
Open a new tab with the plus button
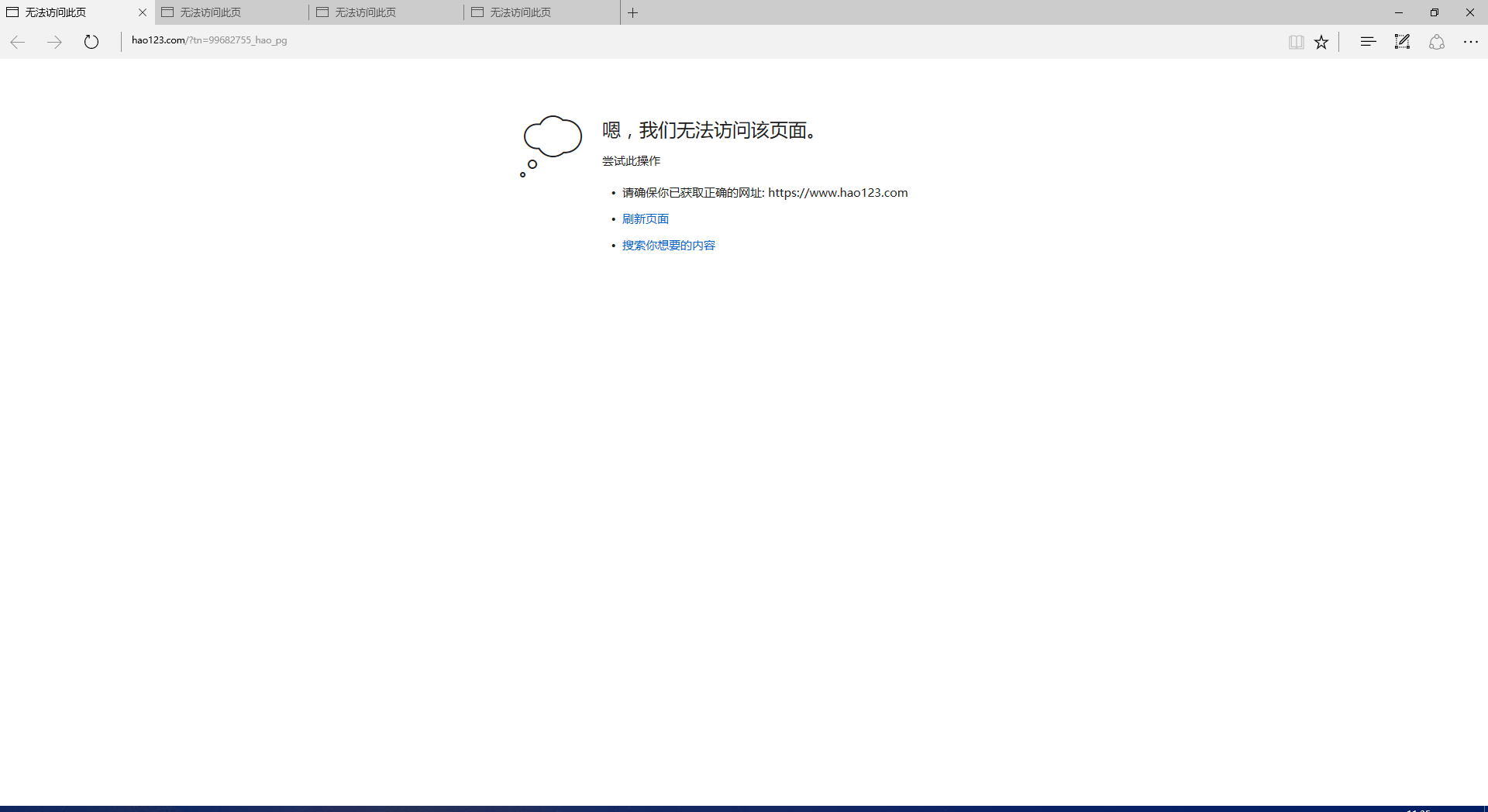pyautogui.click(x=633, y=12)
